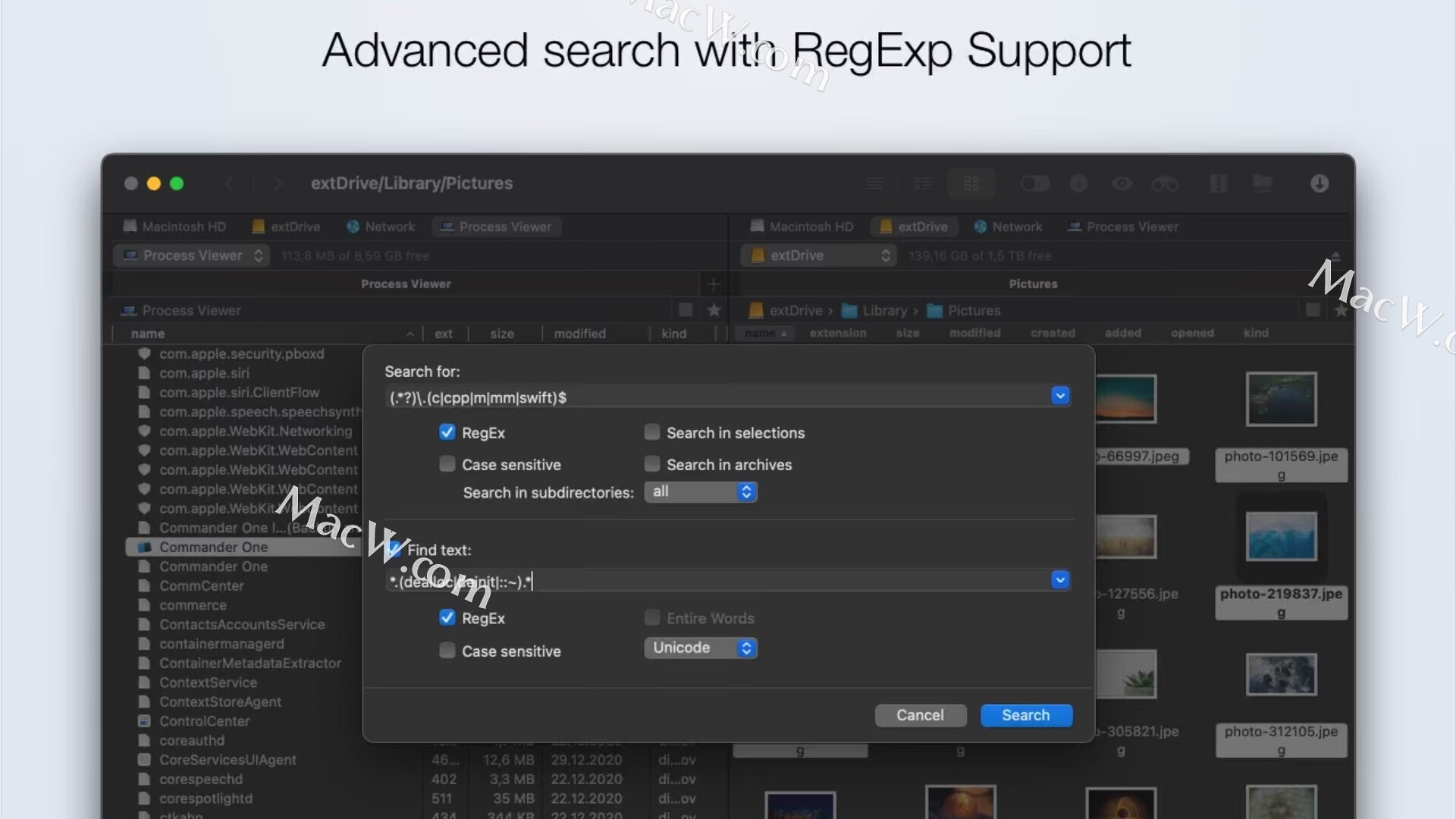Toggle the Find text checkbox
The width and height of the screenshot is (1456, 819).
pos(394,549)
